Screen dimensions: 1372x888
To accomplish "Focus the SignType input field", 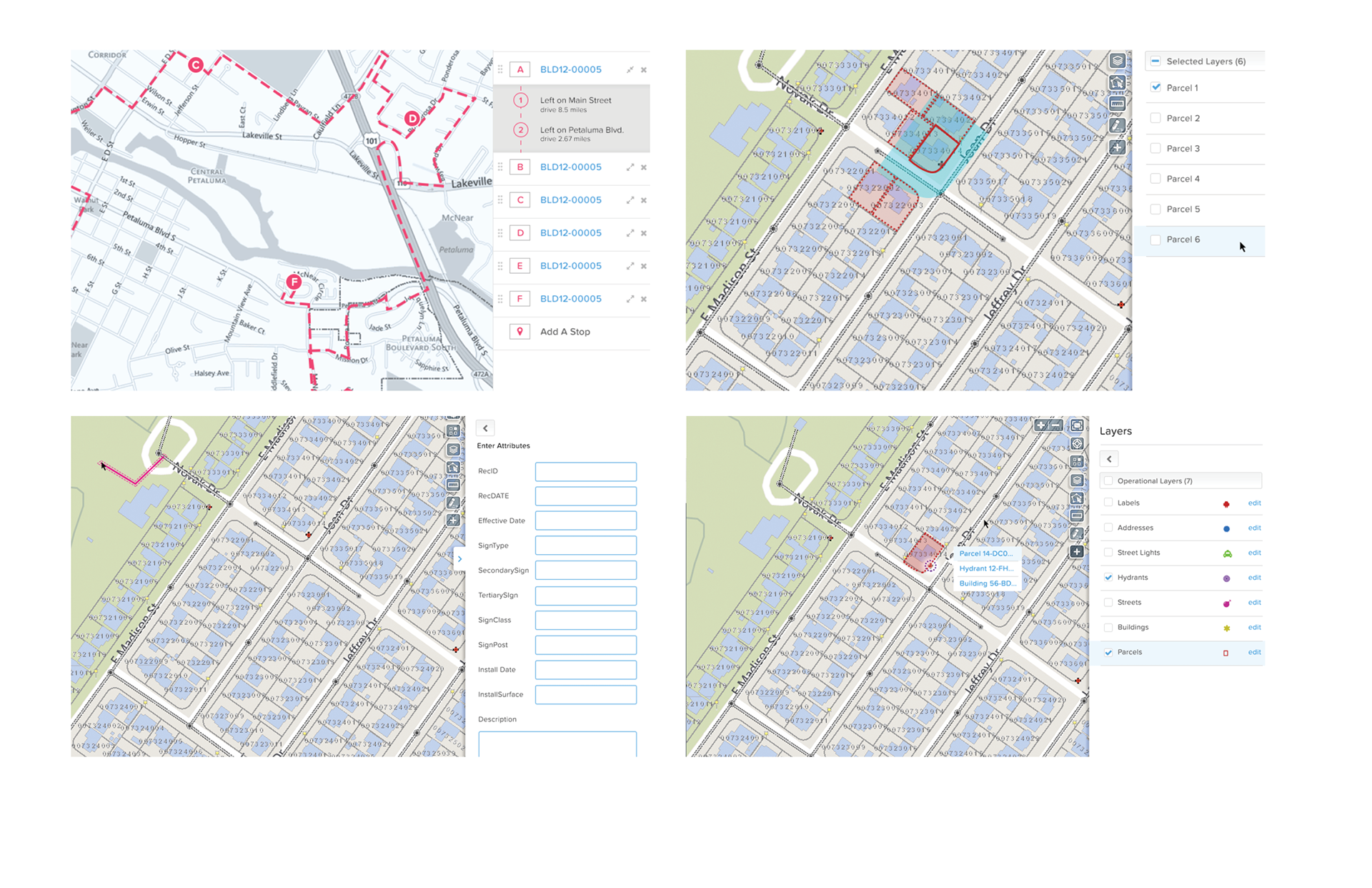I will (x=586, y=546).
